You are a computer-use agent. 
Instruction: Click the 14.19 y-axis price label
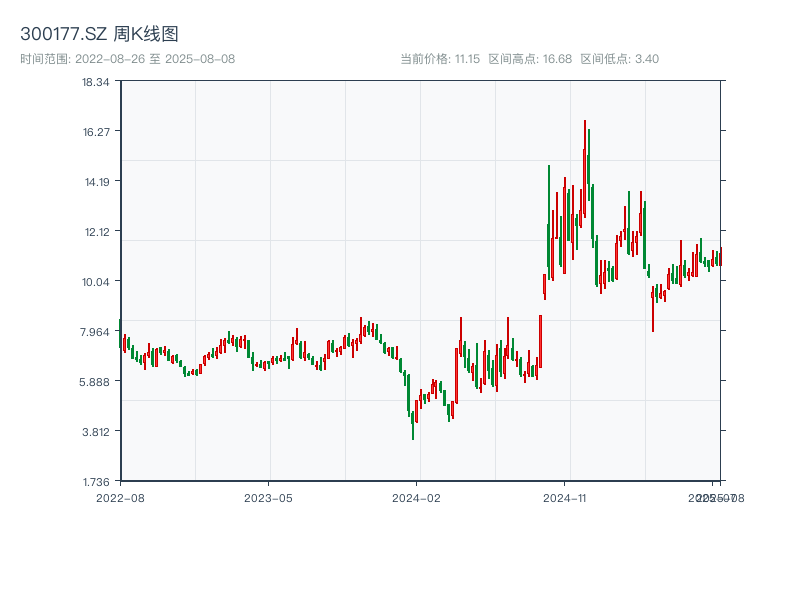click(96, 182)
